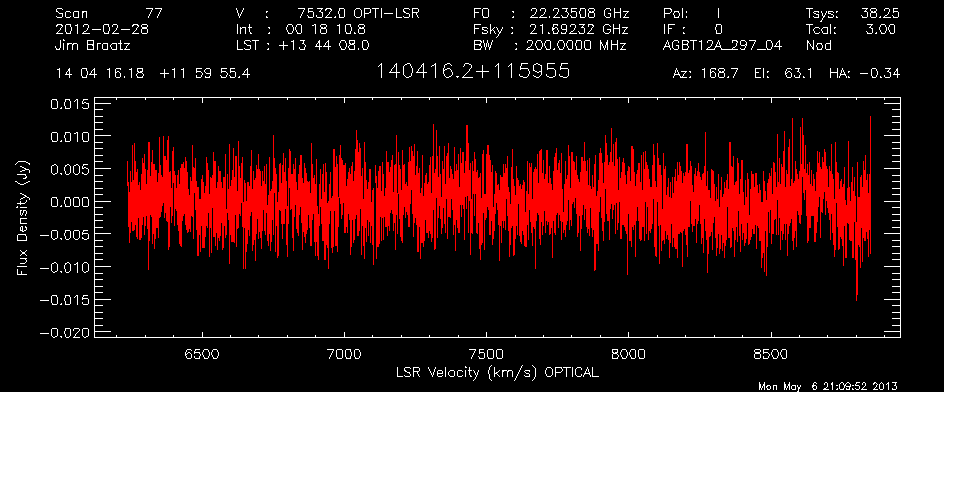Click the 7500 x-axis tick label
Screen dimensions: 962x490
coord(486,354)
